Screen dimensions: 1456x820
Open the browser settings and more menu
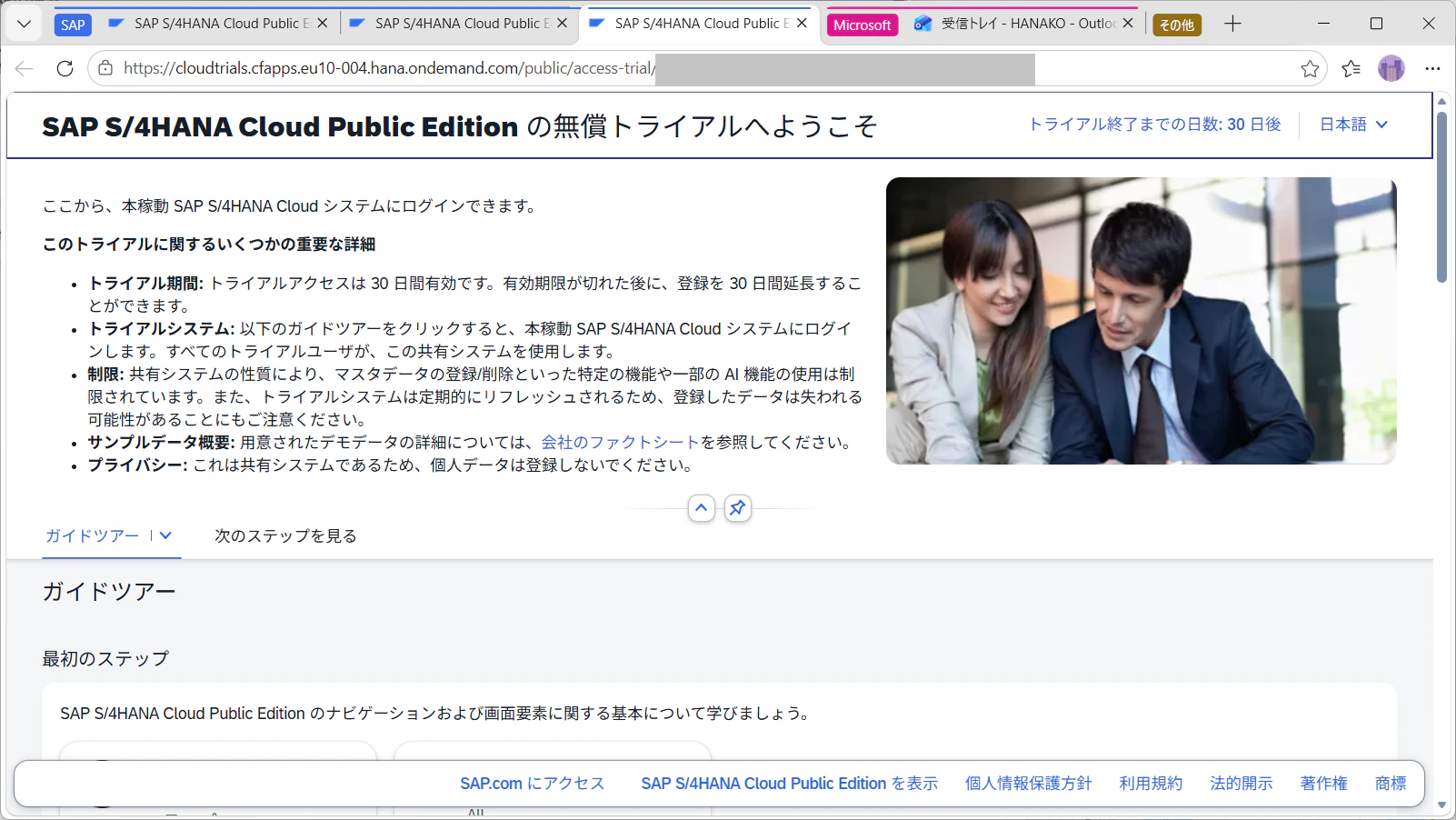coord(1432,68)
